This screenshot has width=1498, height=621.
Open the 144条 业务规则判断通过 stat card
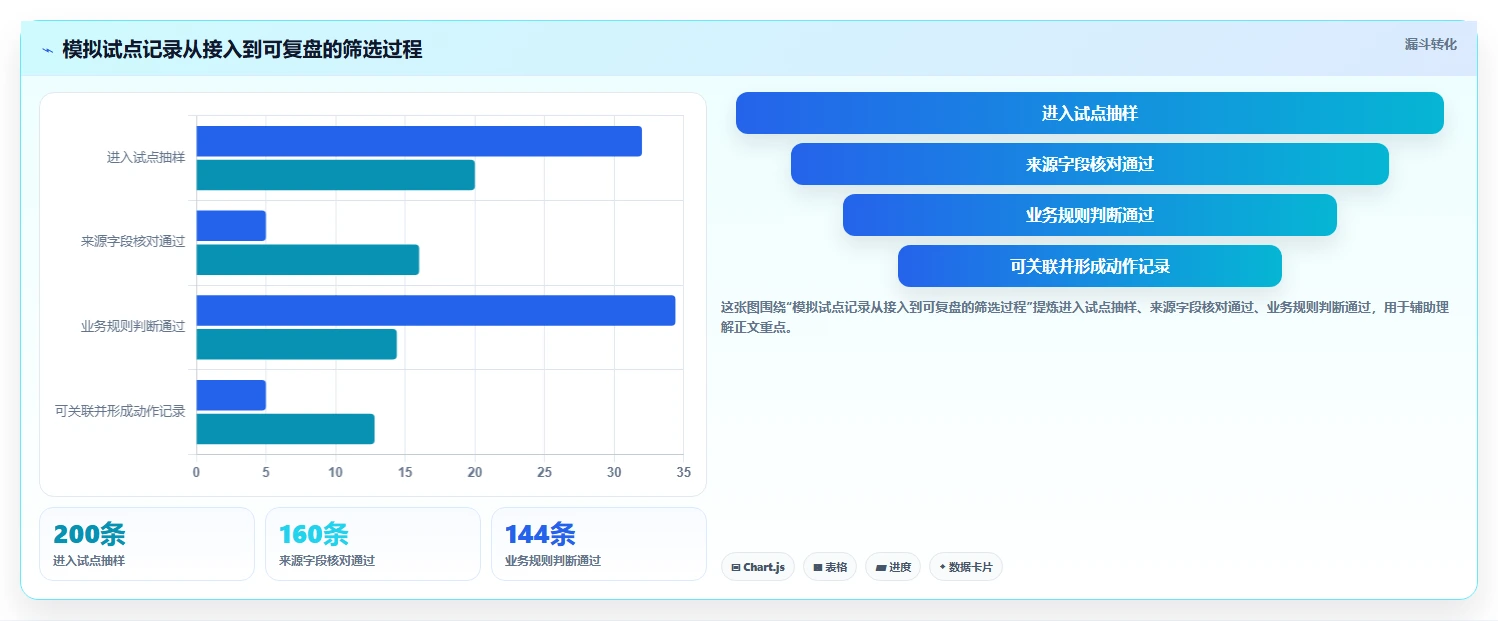[x=599, y=544]
